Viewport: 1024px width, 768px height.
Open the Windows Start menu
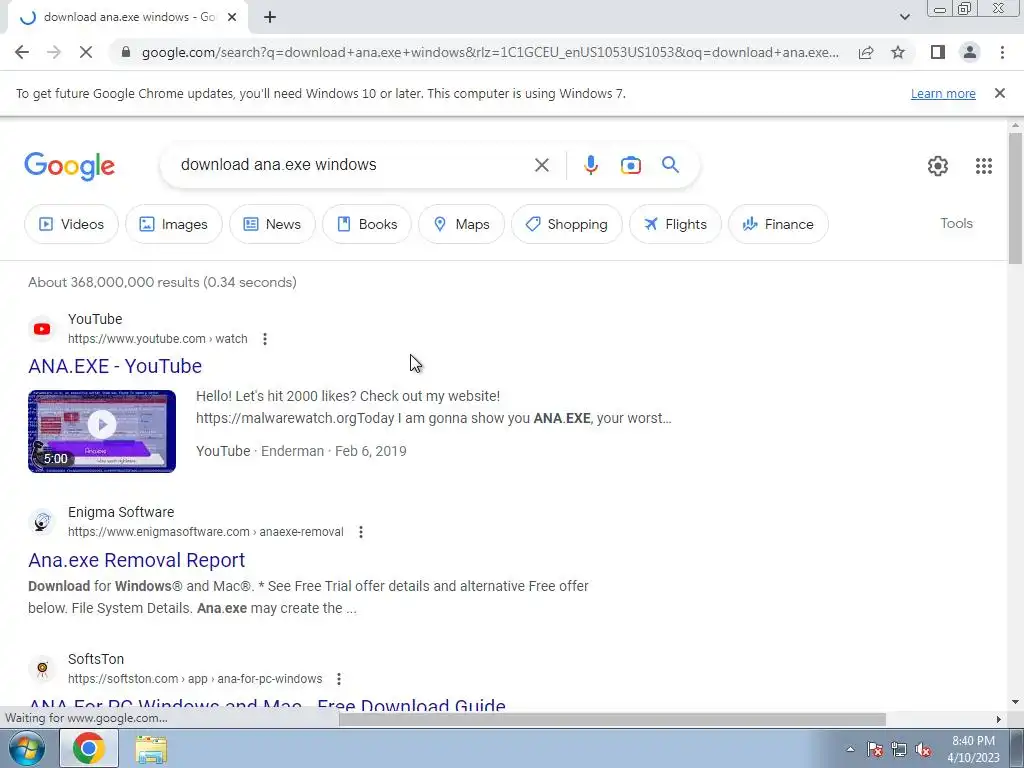pyautogui.click(x=26, y=748)
